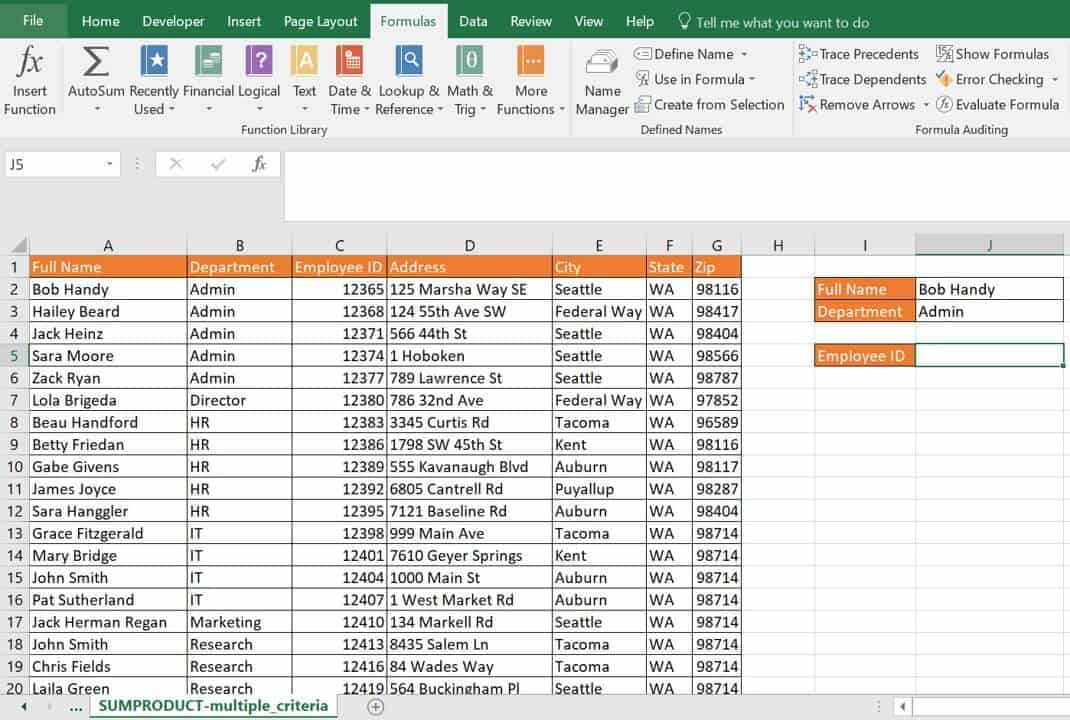Switch to the Home tab

(100, 21)
